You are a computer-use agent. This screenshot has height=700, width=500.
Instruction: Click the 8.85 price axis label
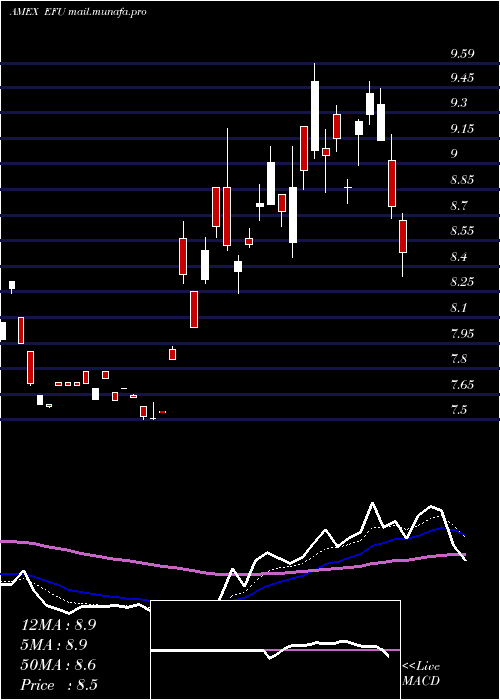click(x=462, y=180)
